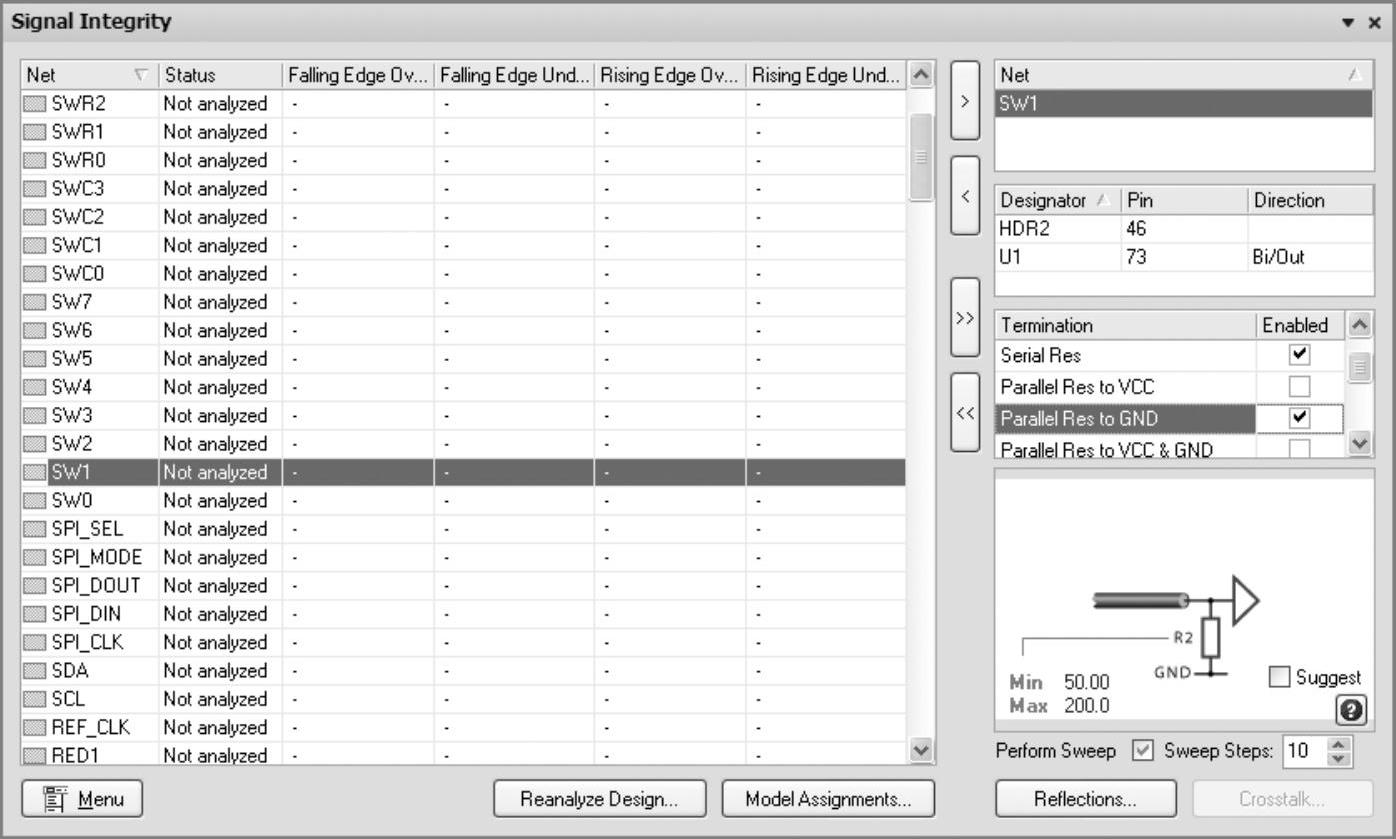Select the SPI_SEL net row
Image resolution: width=1396 pixels, height=839 pixels.
(464, 529)
